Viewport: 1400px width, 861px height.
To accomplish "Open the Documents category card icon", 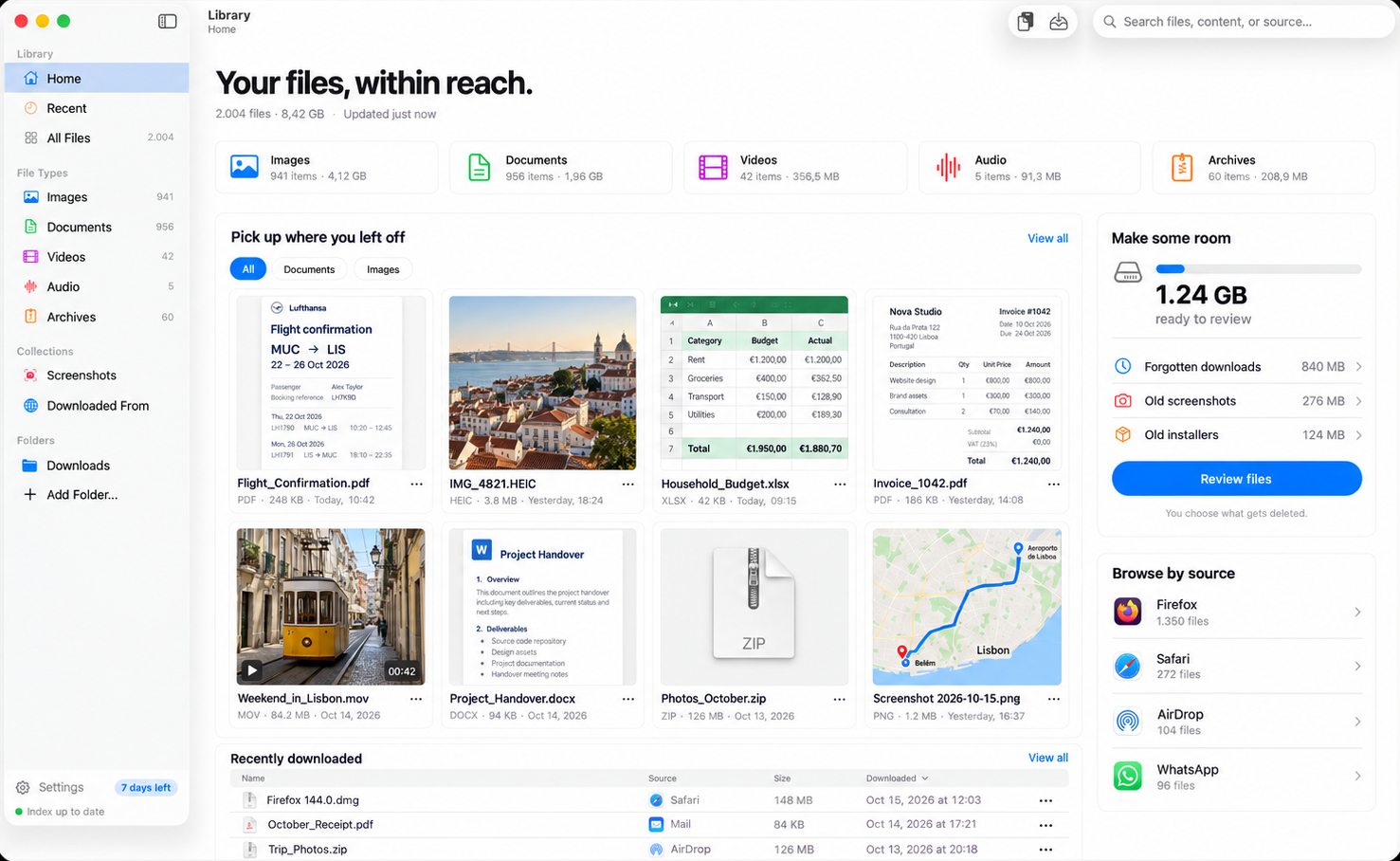I will (480, 167).
